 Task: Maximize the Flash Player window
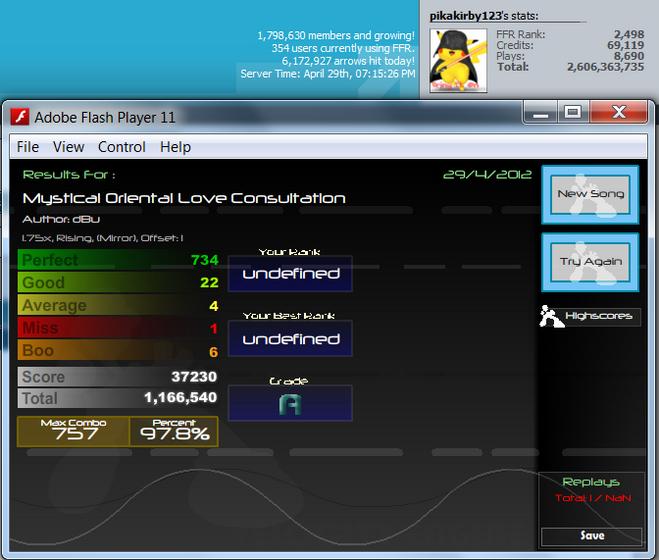click(x=573, y=112)
